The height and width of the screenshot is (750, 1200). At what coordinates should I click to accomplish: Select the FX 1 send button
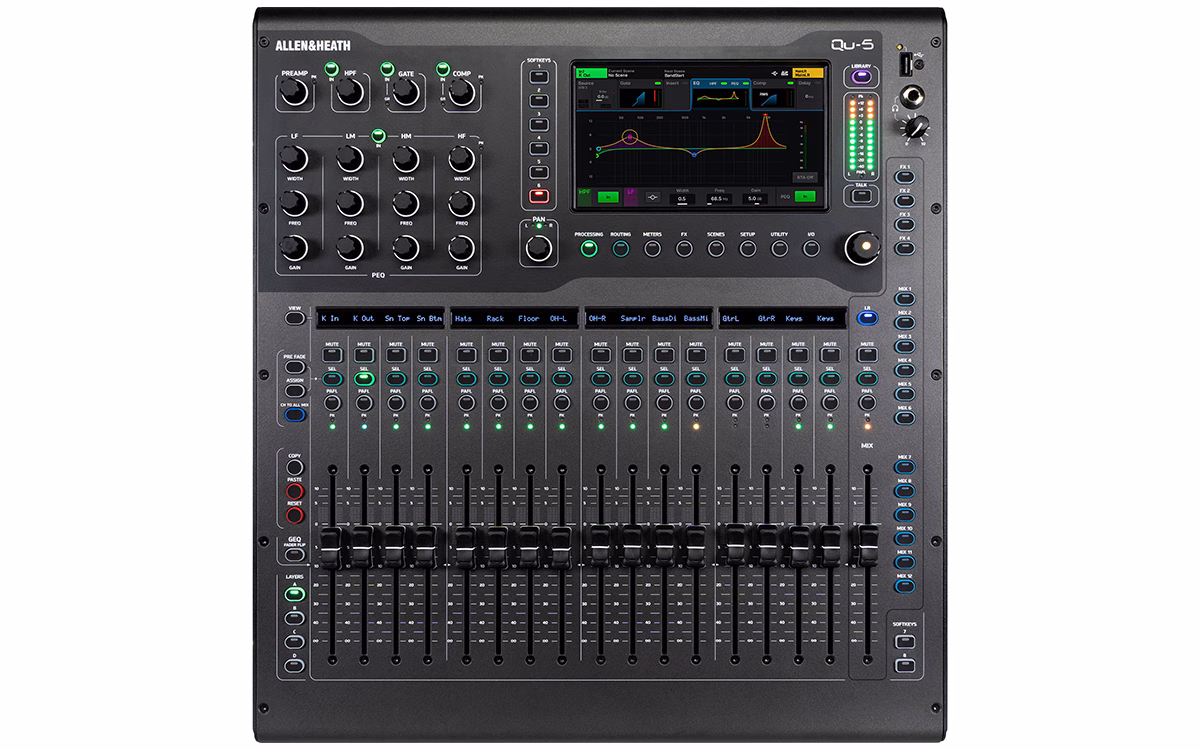point(904,176)
